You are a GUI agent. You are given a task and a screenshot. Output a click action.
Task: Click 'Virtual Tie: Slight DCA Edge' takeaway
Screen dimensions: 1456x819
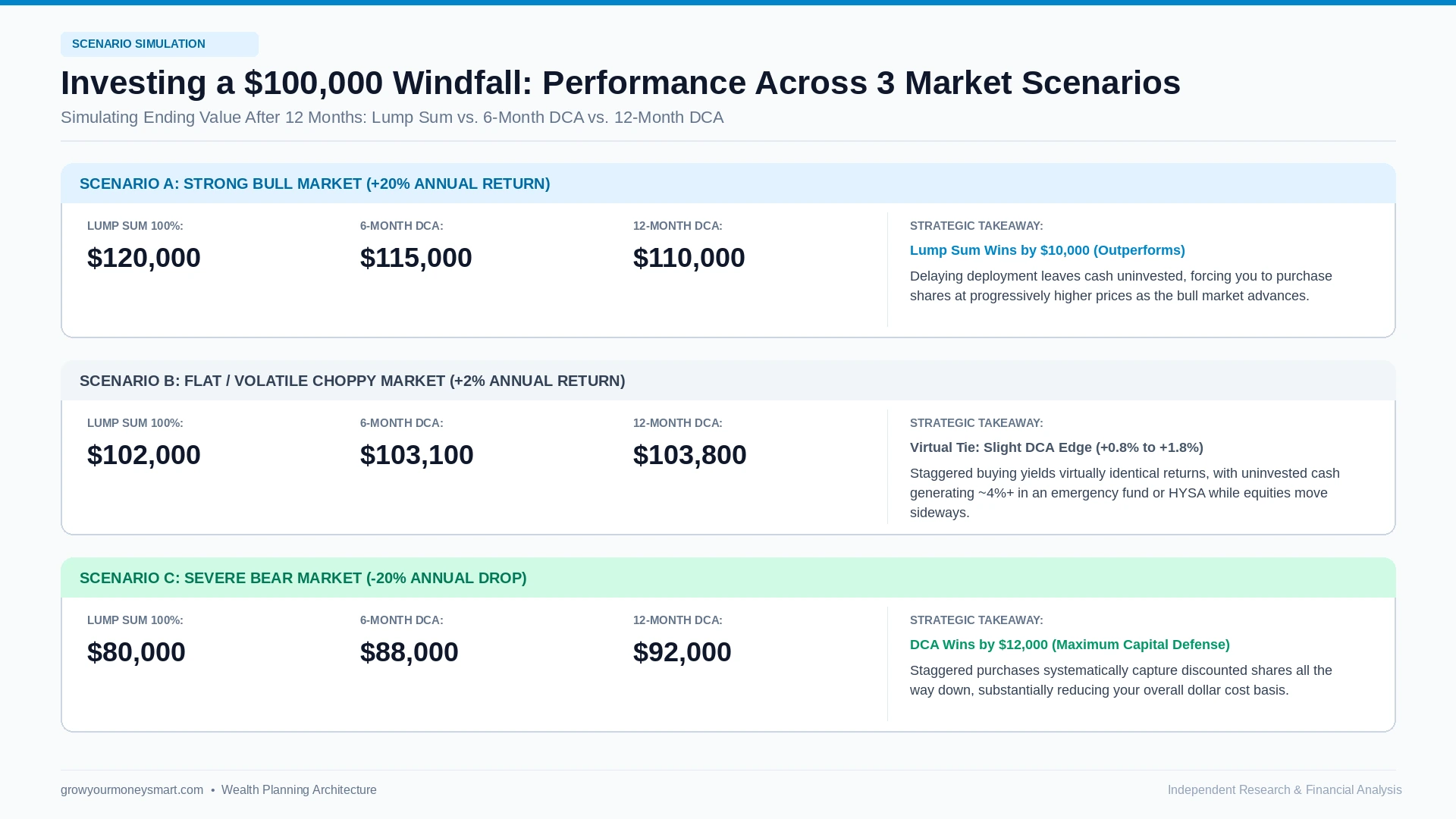(1056, 447)
